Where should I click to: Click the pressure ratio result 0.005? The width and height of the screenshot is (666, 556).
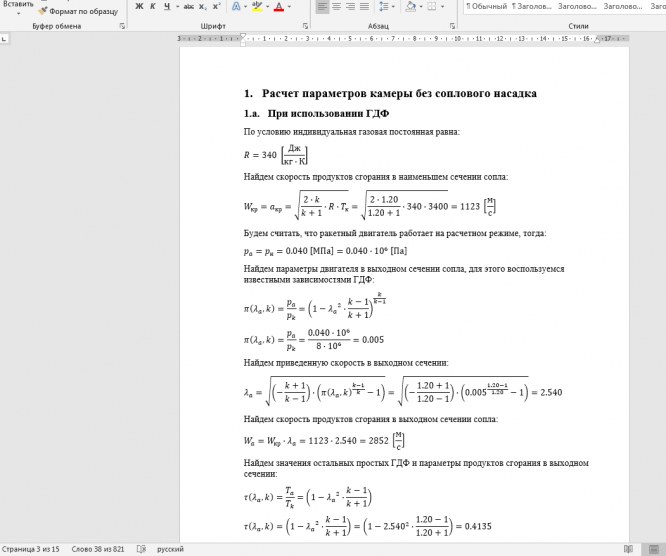373,340
